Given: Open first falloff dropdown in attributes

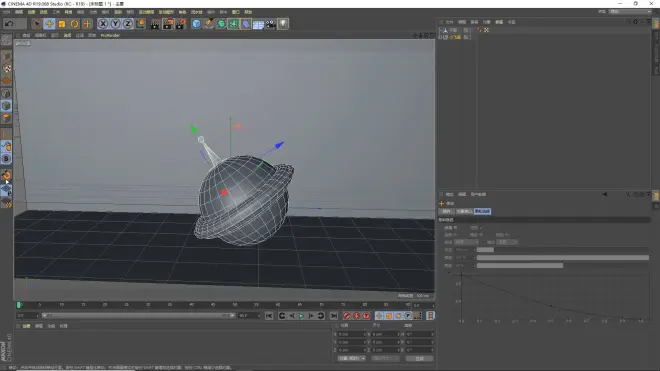Looking at the screenshot, I should pos(466,242).
